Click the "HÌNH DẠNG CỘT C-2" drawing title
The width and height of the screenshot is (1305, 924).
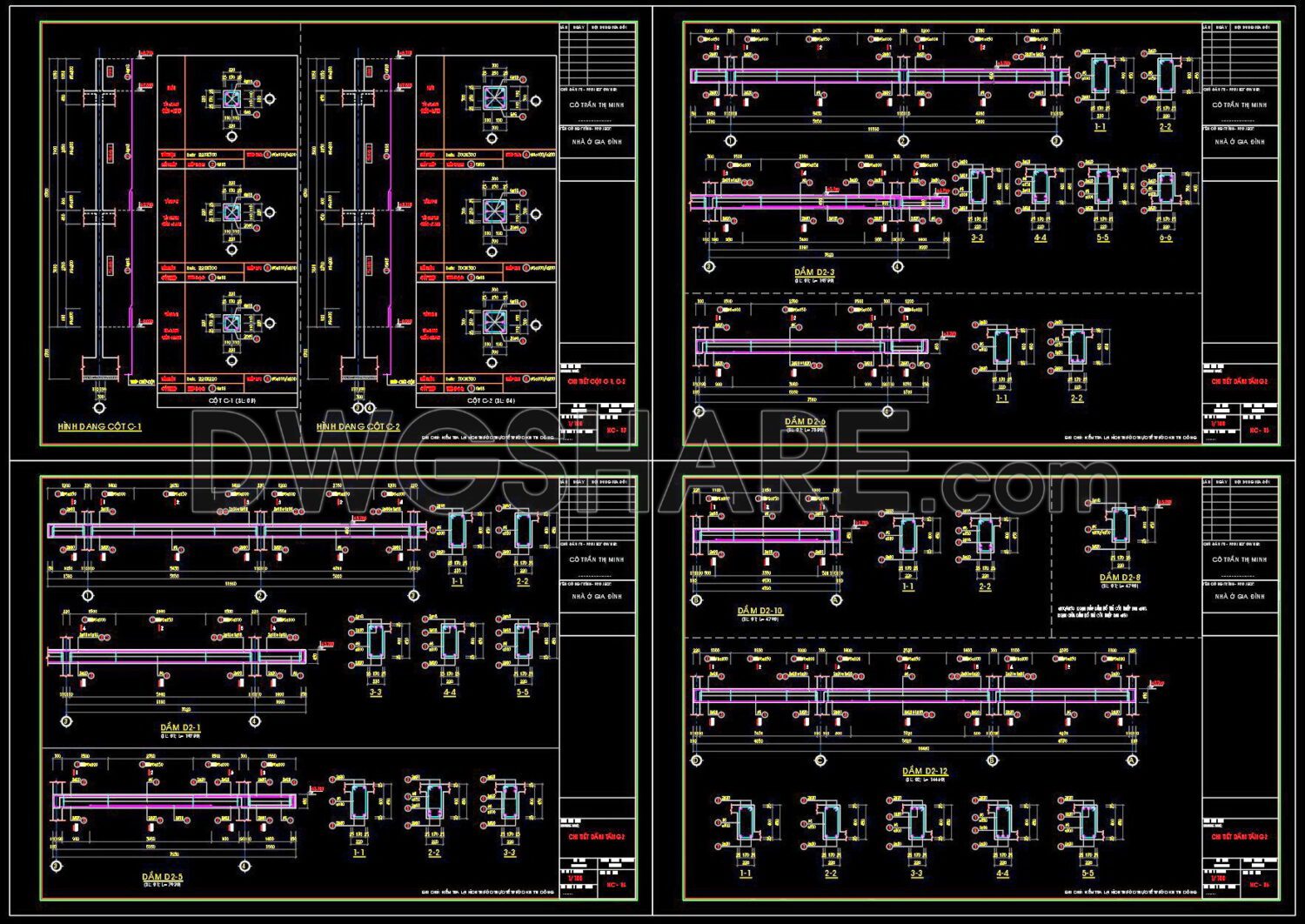point(358,426)
